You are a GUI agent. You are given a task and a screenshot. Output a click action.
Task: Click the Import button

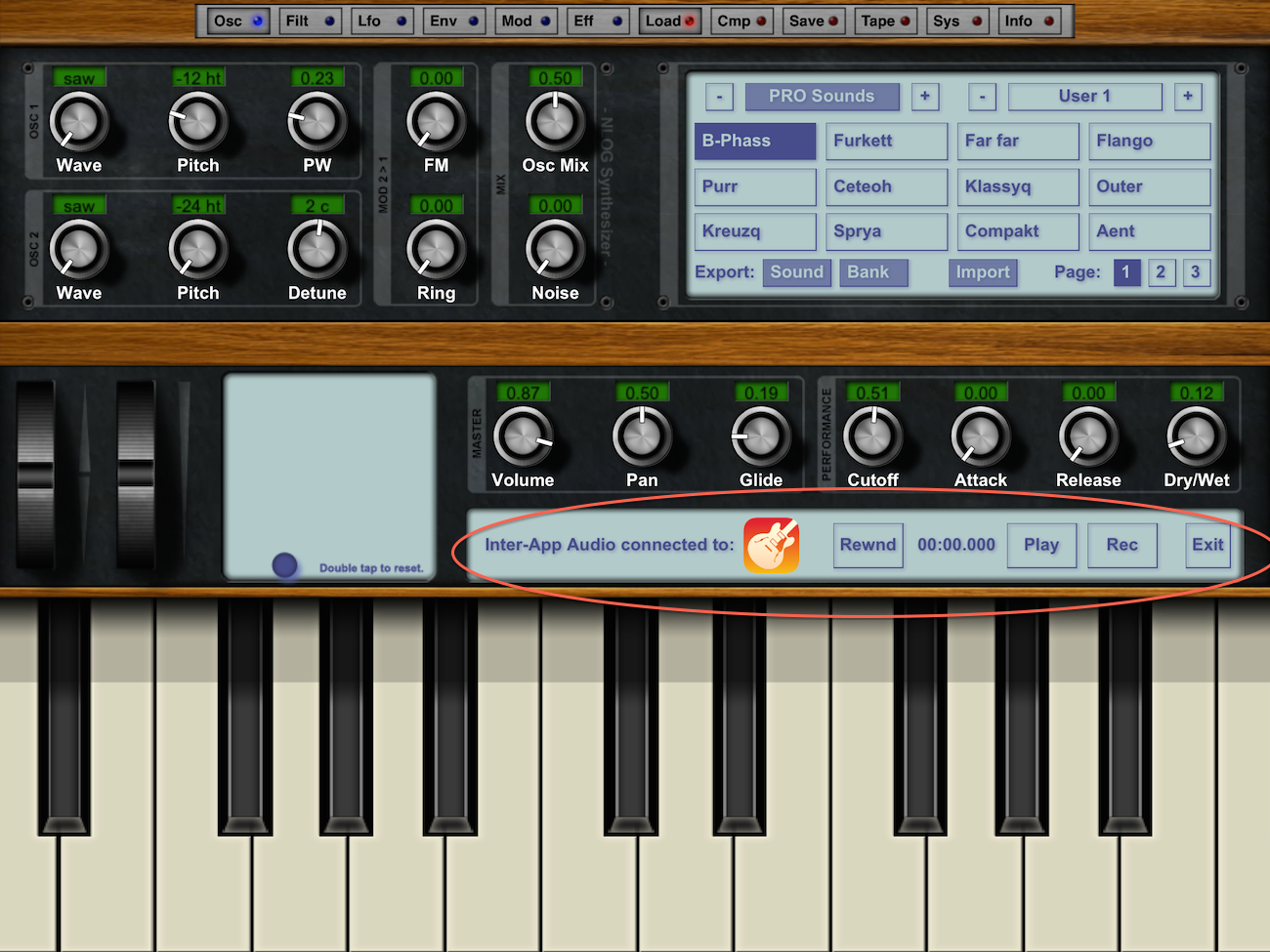(x=983, y=272)
